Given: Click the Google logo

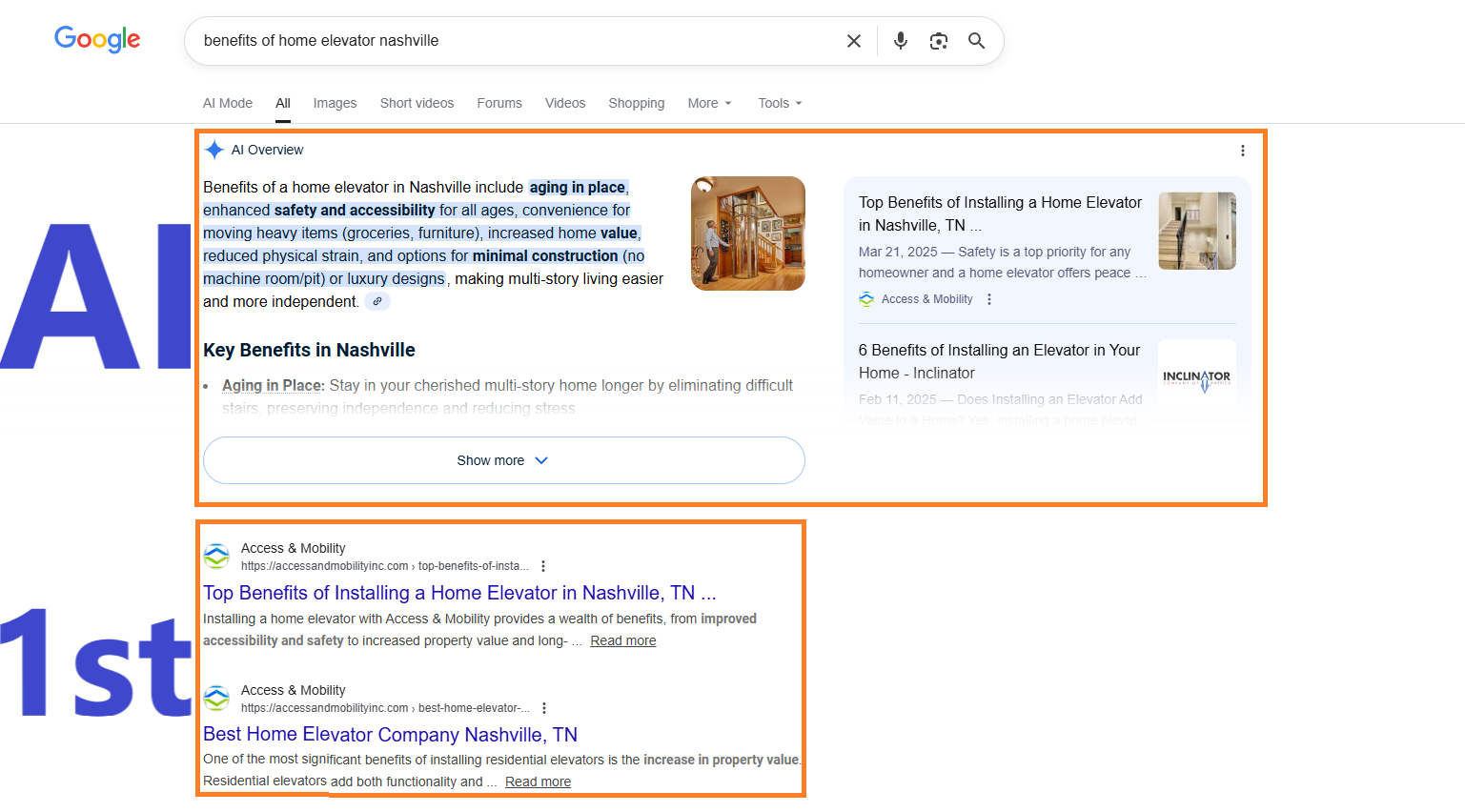Looking at the screenshot, I should click(97, 39).
